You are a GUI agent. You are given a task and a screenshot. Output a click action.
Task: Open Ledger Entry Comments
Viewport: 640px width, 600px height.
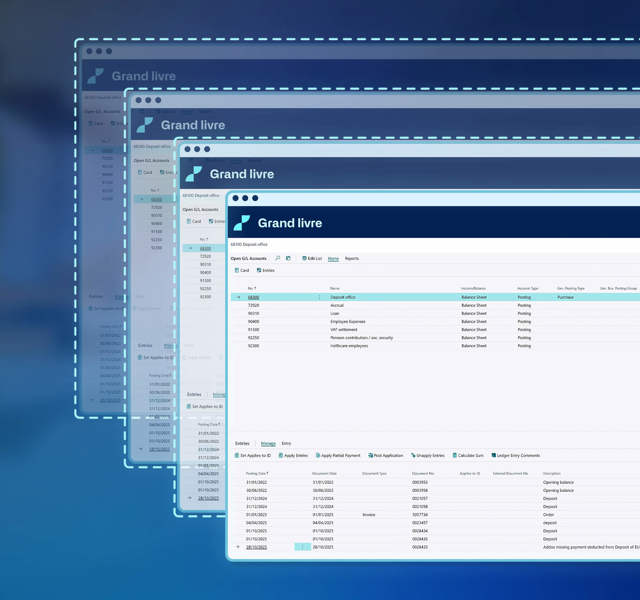516,455
